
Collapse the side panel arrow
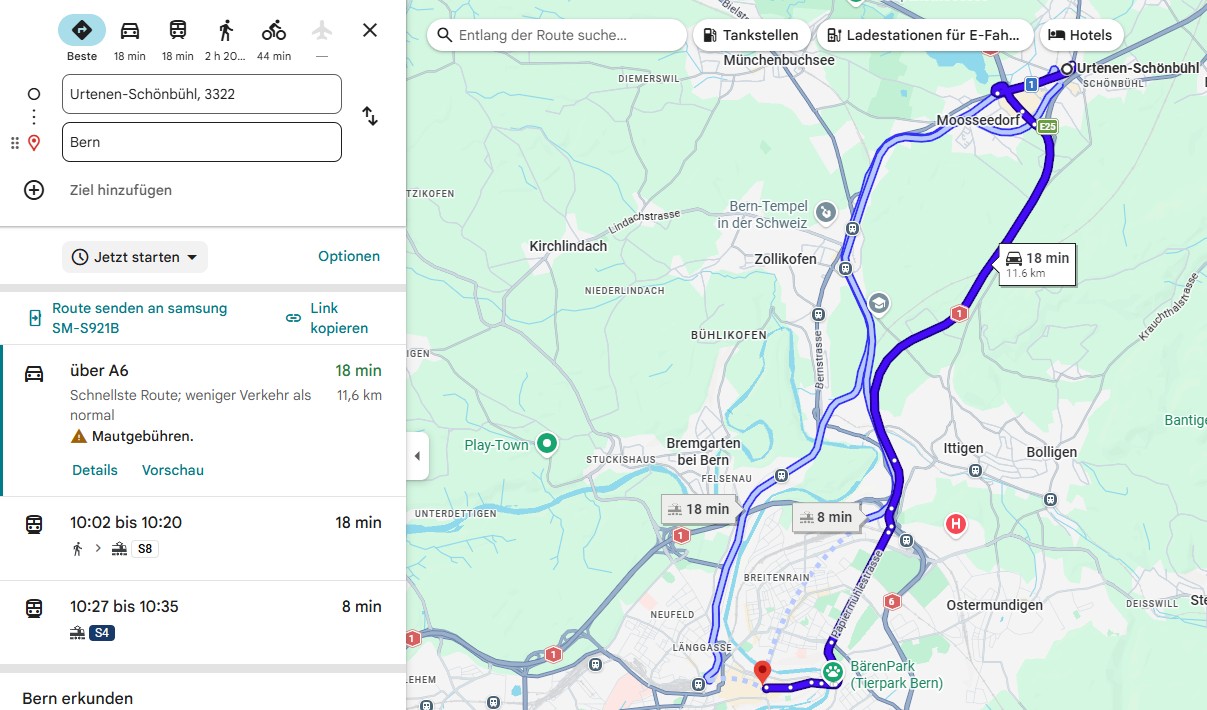pyautogui.click(x=417, y=456)
